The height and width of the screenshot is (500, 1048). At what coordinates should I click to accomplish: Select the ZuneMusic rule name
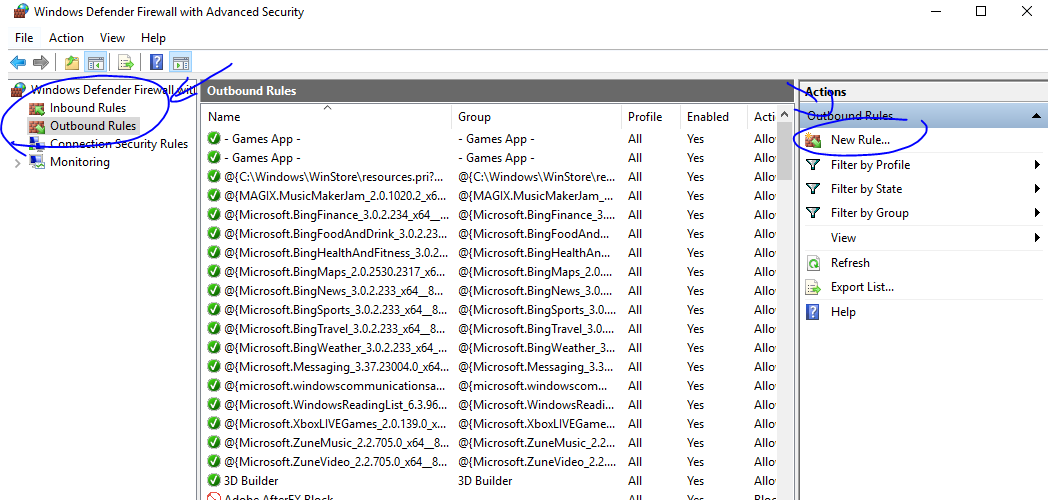pyautogui.click(x=336, y=443)
